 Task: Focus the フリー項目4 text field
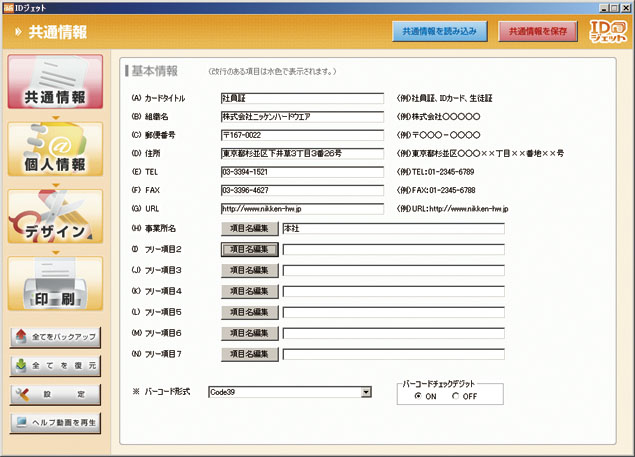point(393,291)
